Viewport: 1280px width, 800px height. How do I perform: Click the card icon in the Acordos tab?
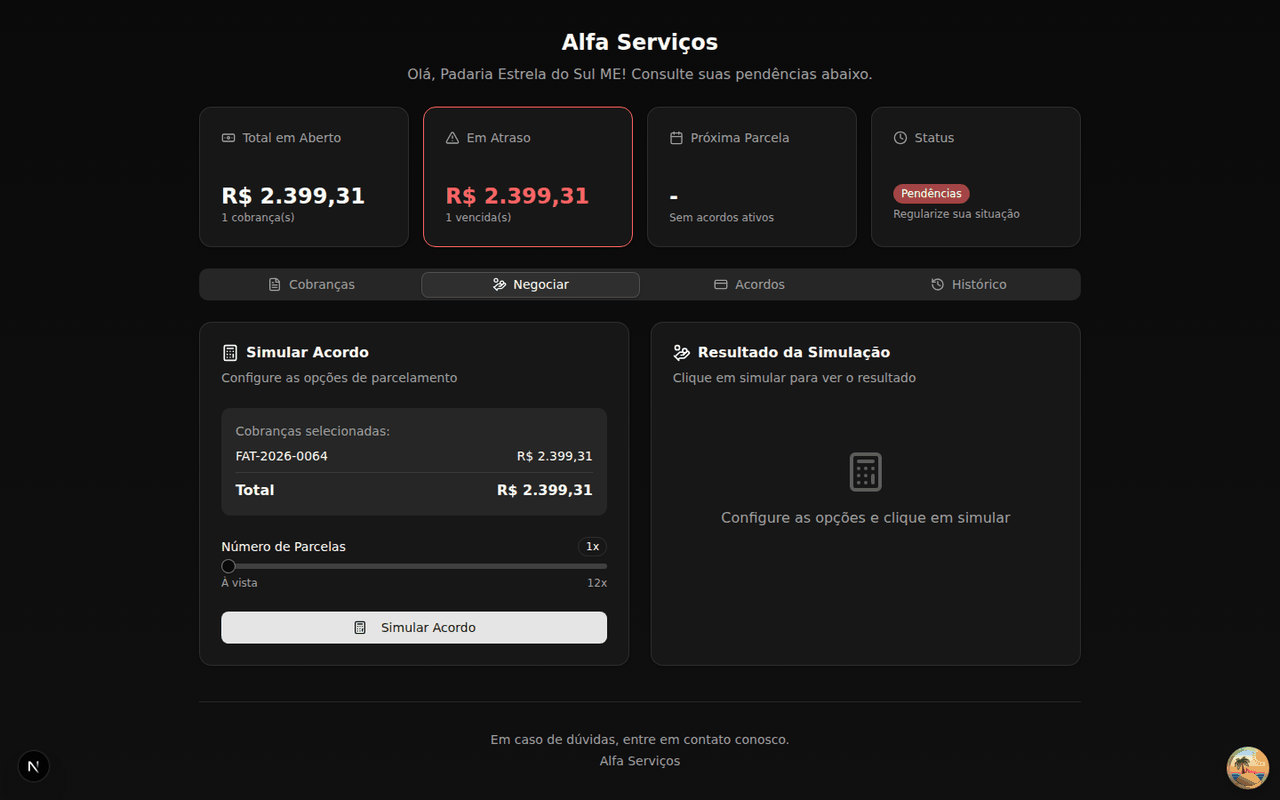[721, 285]
